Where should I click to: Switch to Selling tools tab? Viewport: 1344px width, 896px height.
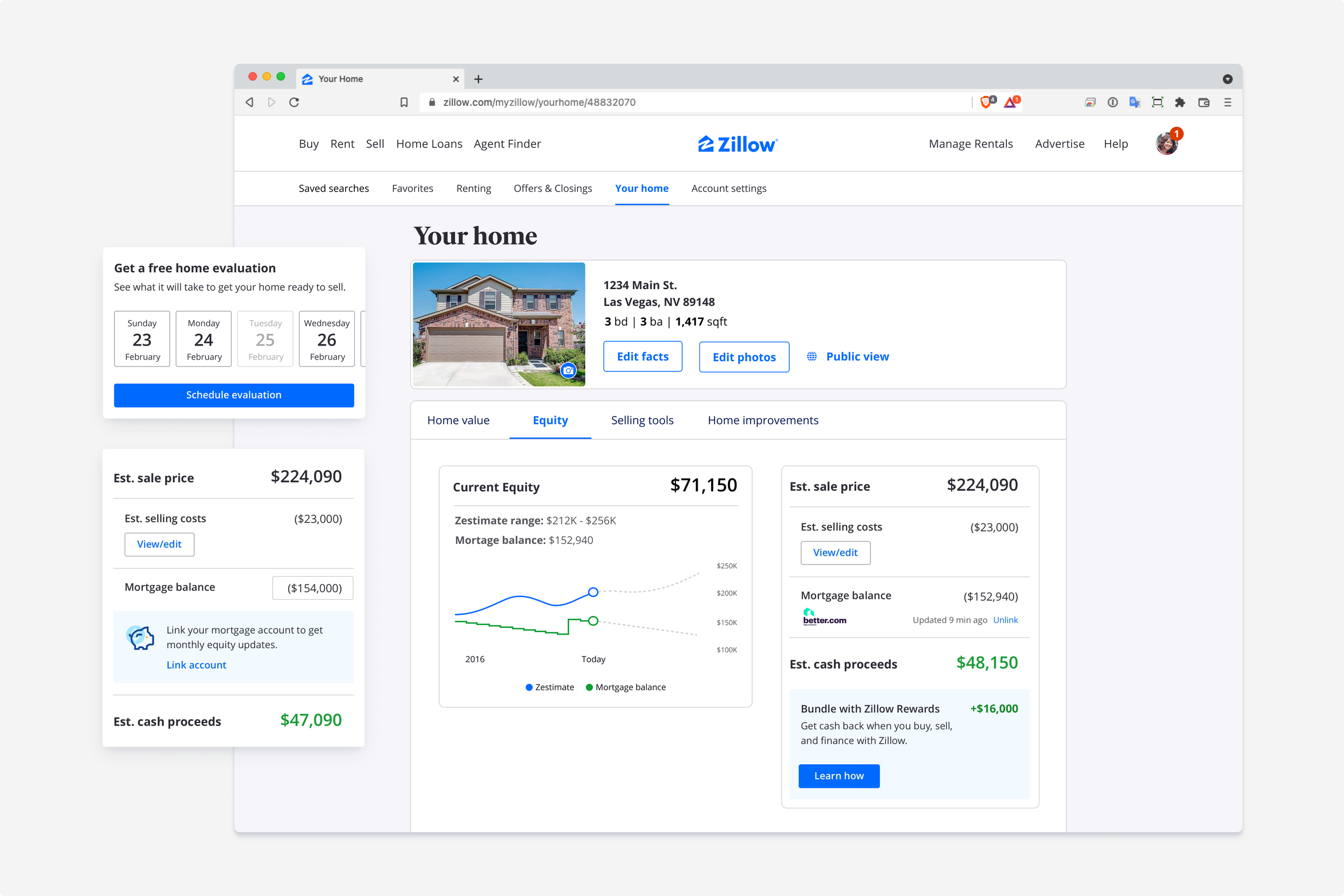point(642,420)
